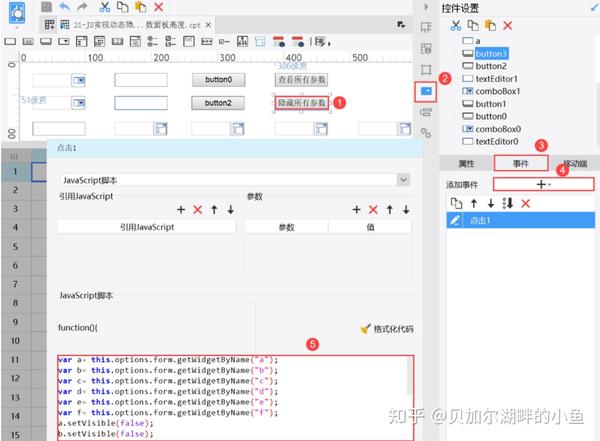Select comboBox1 in the widget tree
This screenshot has width=600, height=441.
point(497,91)
